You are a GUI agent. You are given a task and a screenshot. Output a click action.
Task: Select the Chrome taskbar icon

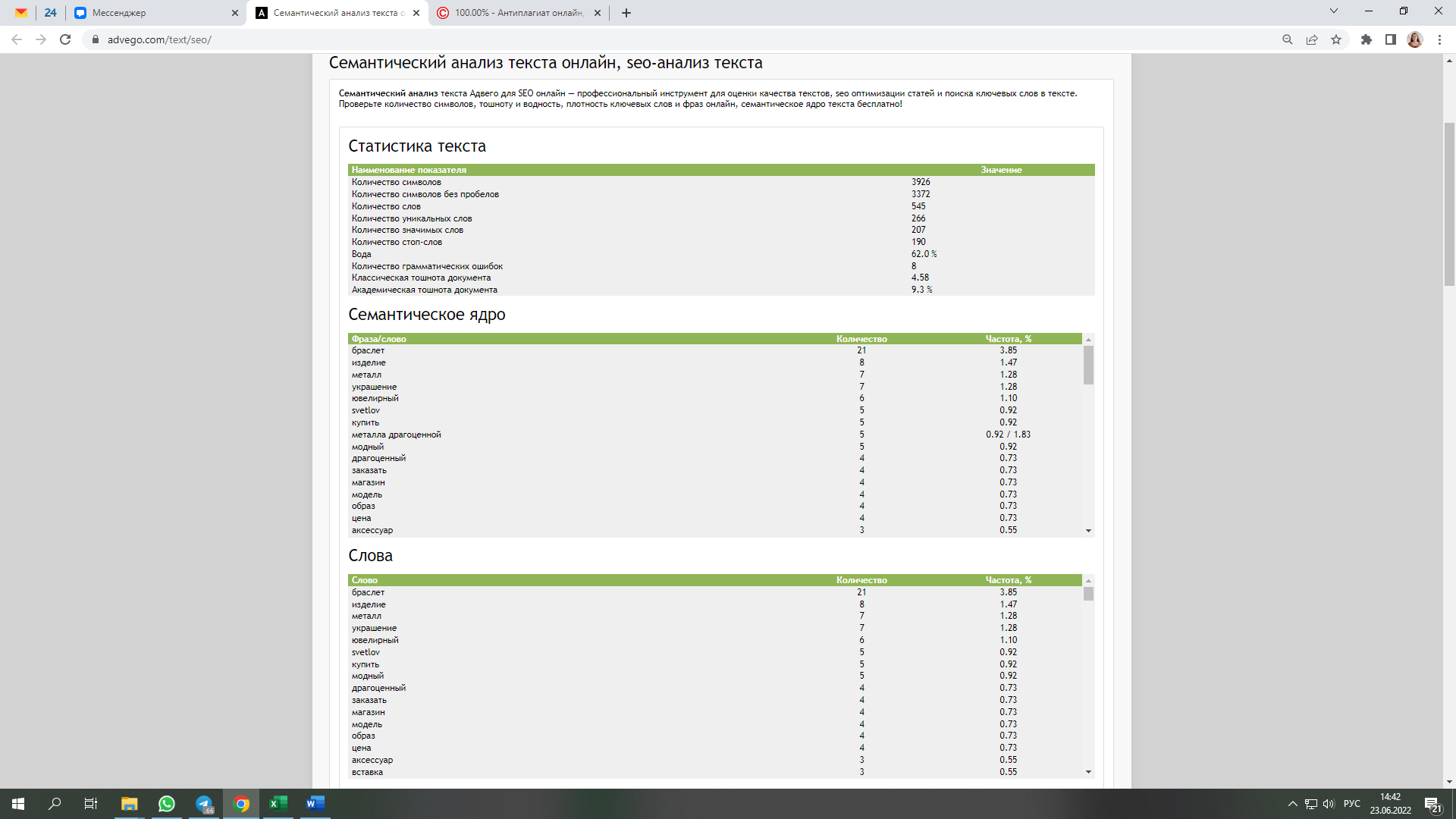[x=240, y=804]
